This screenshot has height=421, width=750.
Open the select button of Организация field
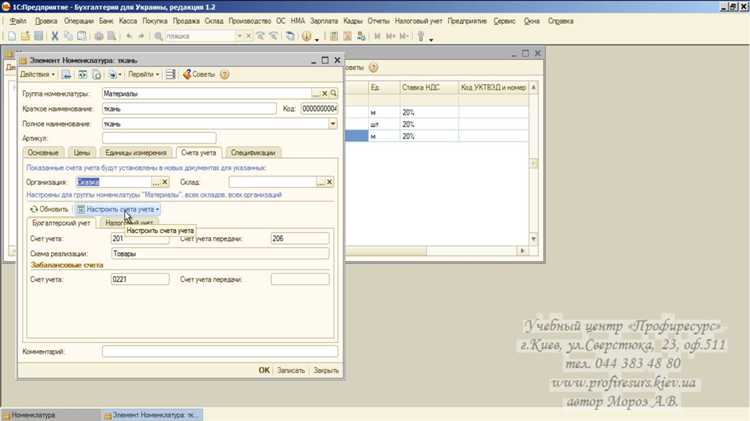(156, 182)
